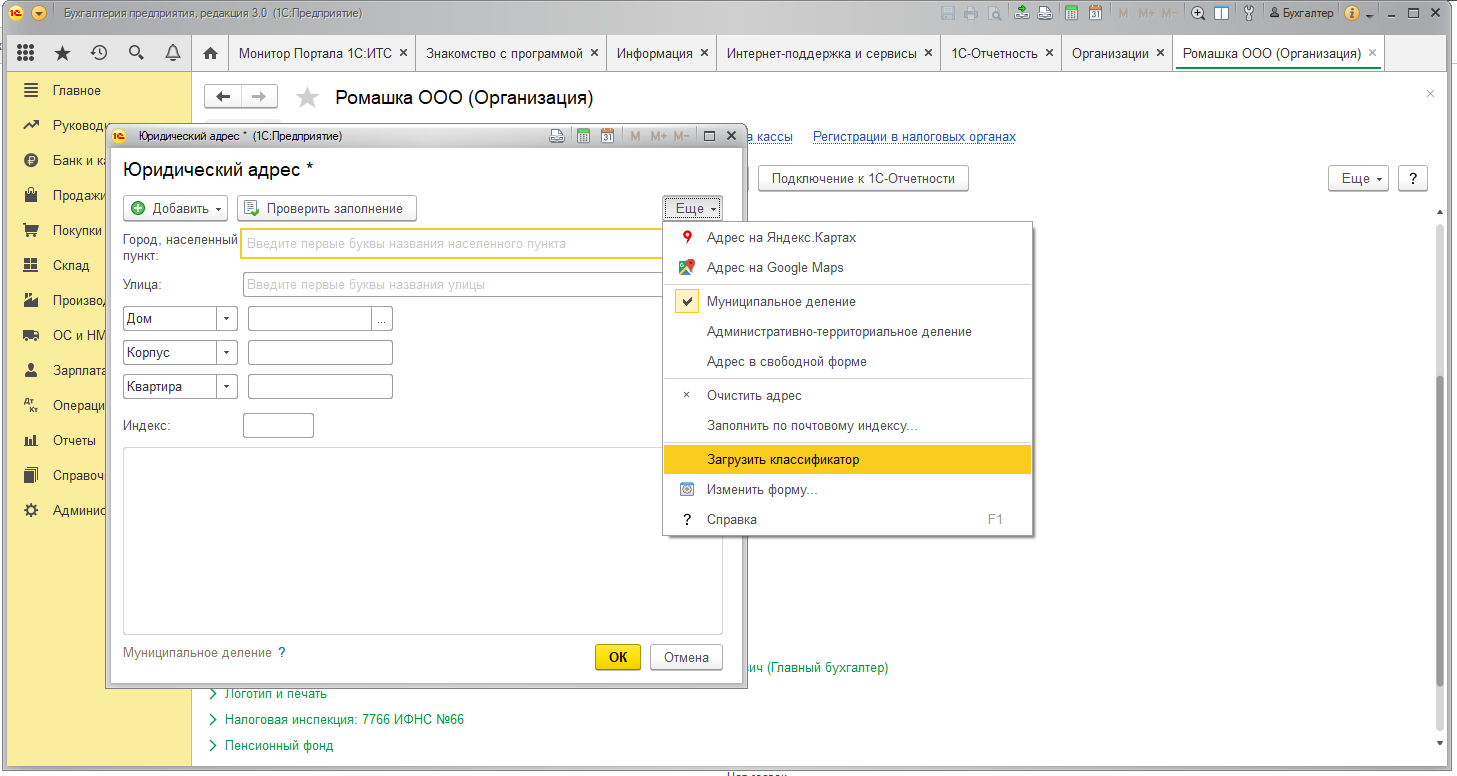Click help question mark button on form

click(1412, 178)
